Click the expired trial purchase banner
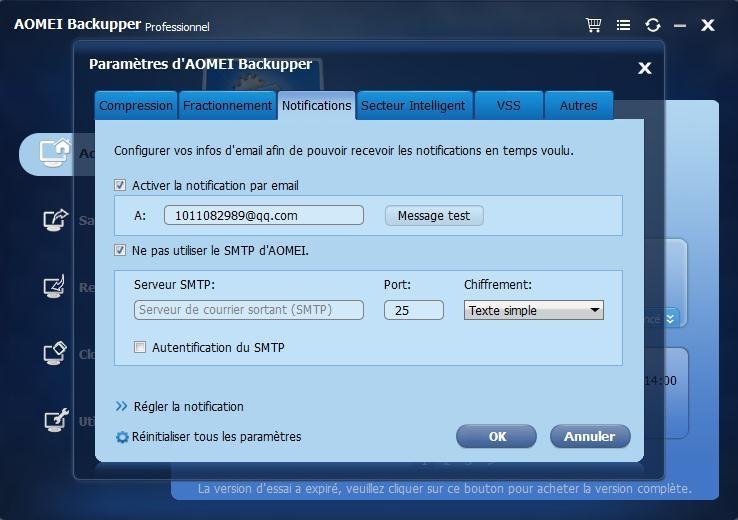Screen dimensions: 738x520 (x=445, y=488)
